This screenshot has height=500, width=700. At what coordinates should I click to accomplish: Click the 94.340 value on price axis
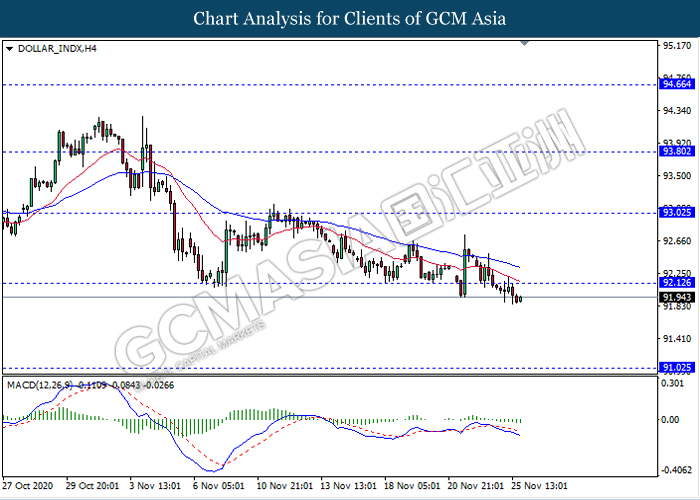pyautogui.click(x=678, y=111)
